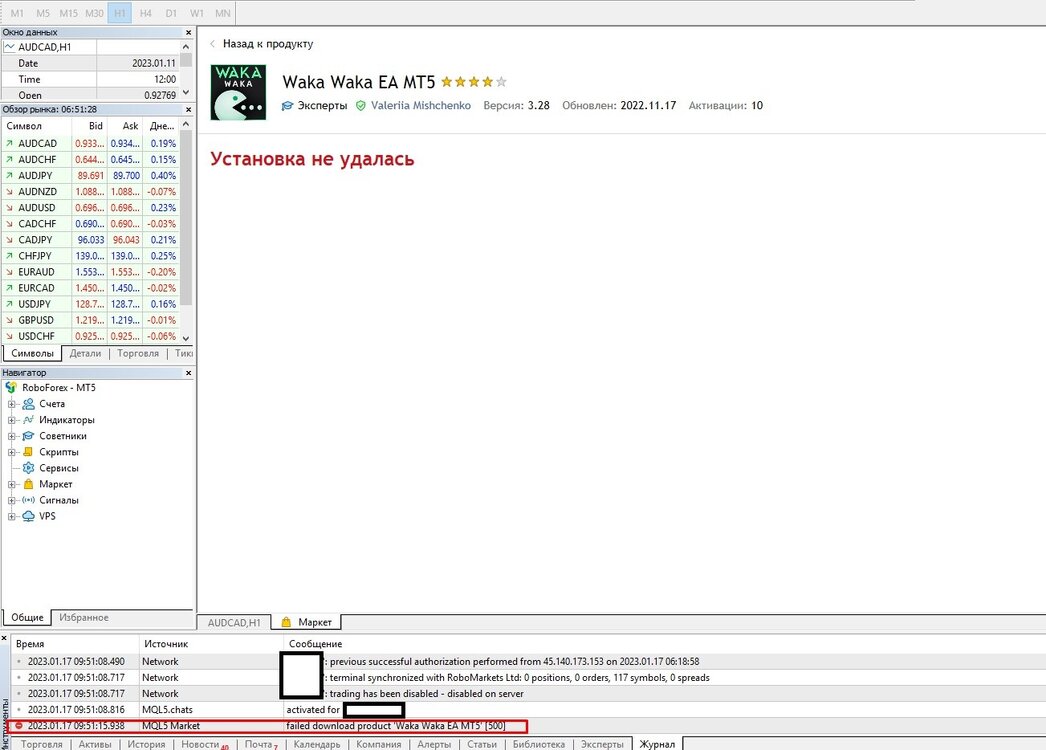Go back via 'Назад к продукту' link
This screenshot has height=750, width=1046.
(268, 44)
